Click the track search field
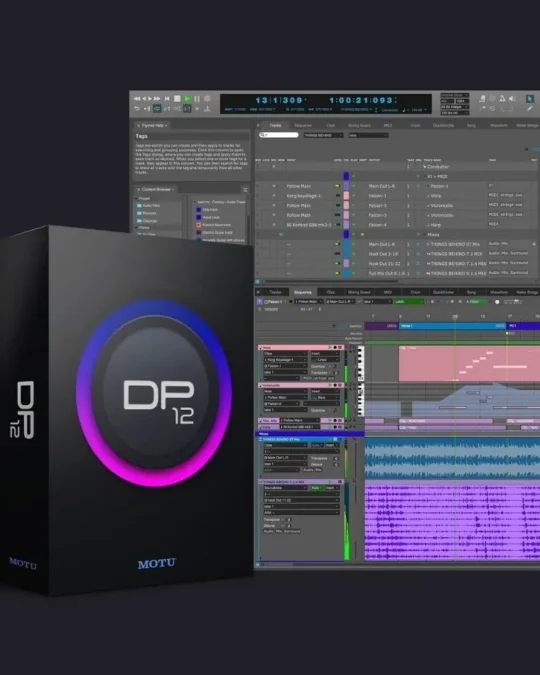The image size is (540, 675). click(279, 135)
